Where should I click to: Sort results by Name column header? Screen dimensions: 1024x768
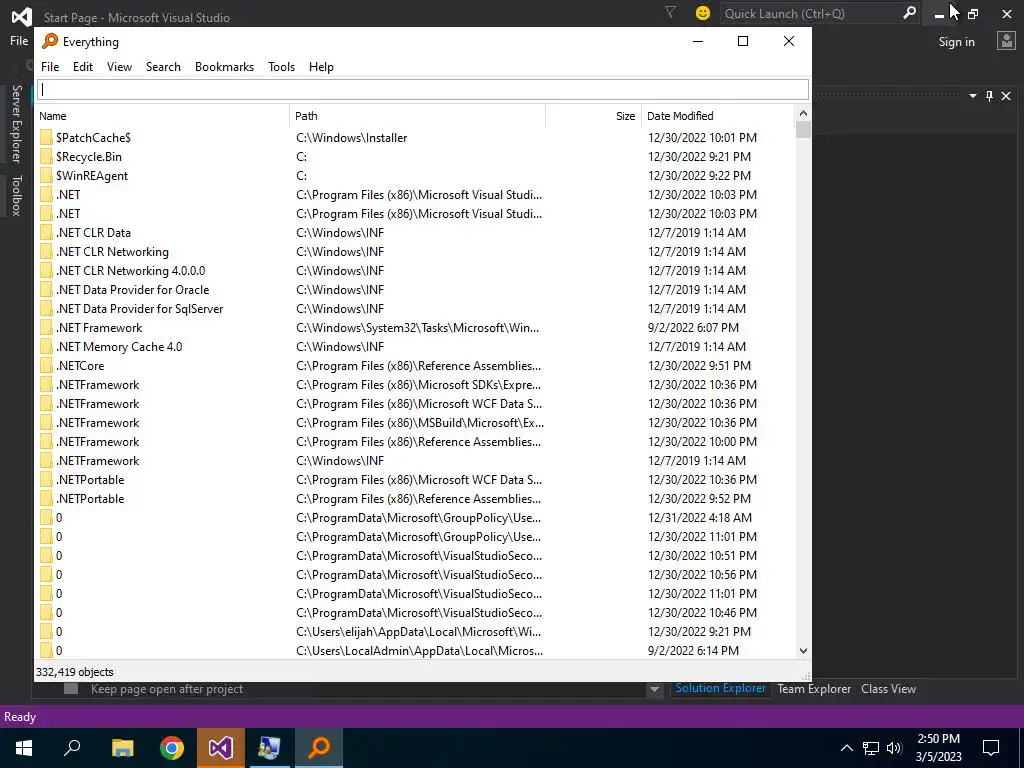(x=161, y=116)
